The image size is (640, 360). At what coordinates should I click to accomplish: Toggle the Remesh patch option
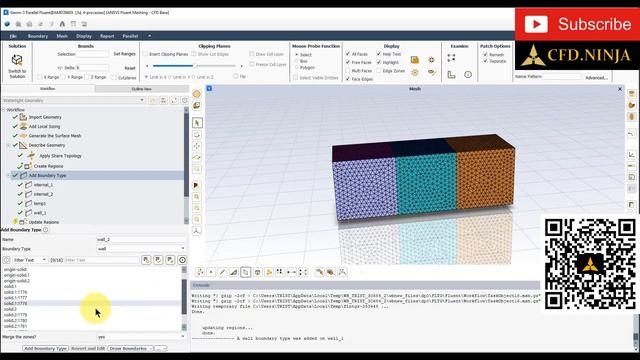click(x=486, y=55)
